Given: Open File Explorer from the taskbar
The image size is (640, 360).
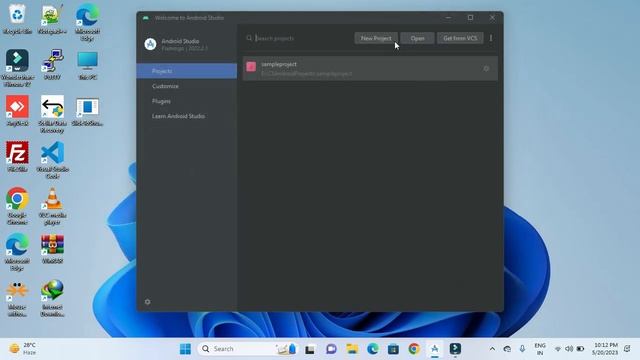Looking at the screenshot, I should (352, 349).
